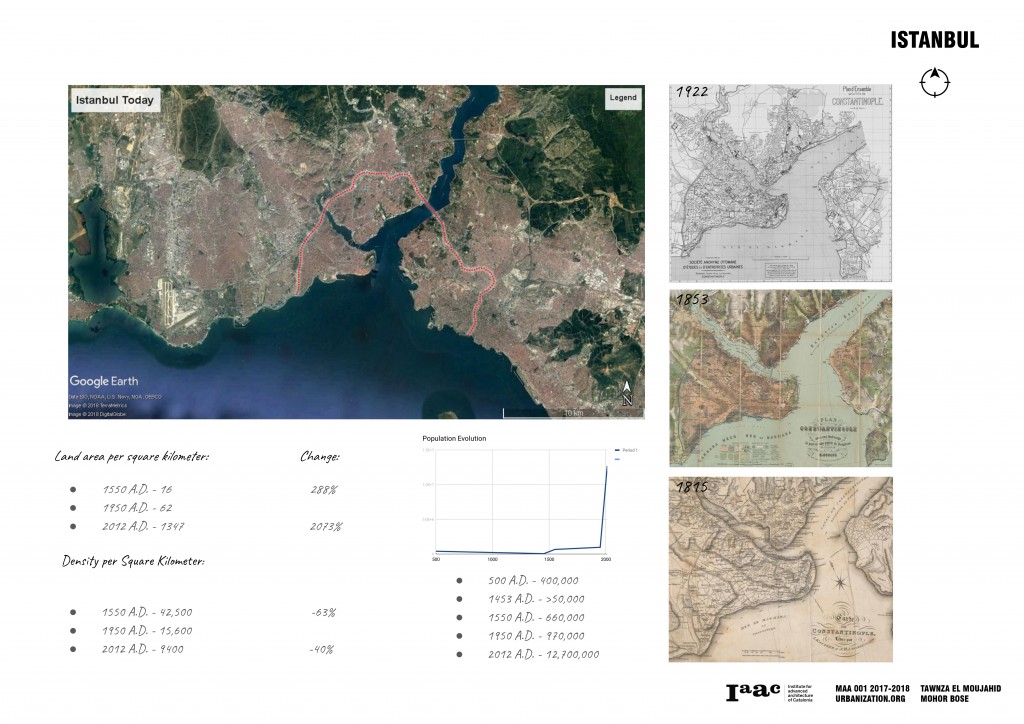Image resolution: width=1024 pixels, height=724 pixels.
Task: Expand the Istanbul Today label box
Action: (x=114, y=100)
